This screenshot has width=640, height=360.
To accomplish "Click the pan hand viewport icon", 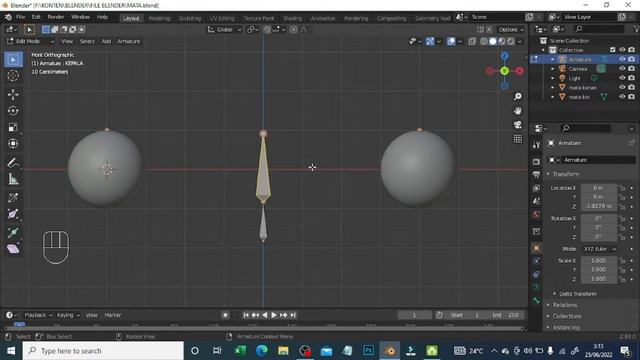I will click(x=518, y=111).
